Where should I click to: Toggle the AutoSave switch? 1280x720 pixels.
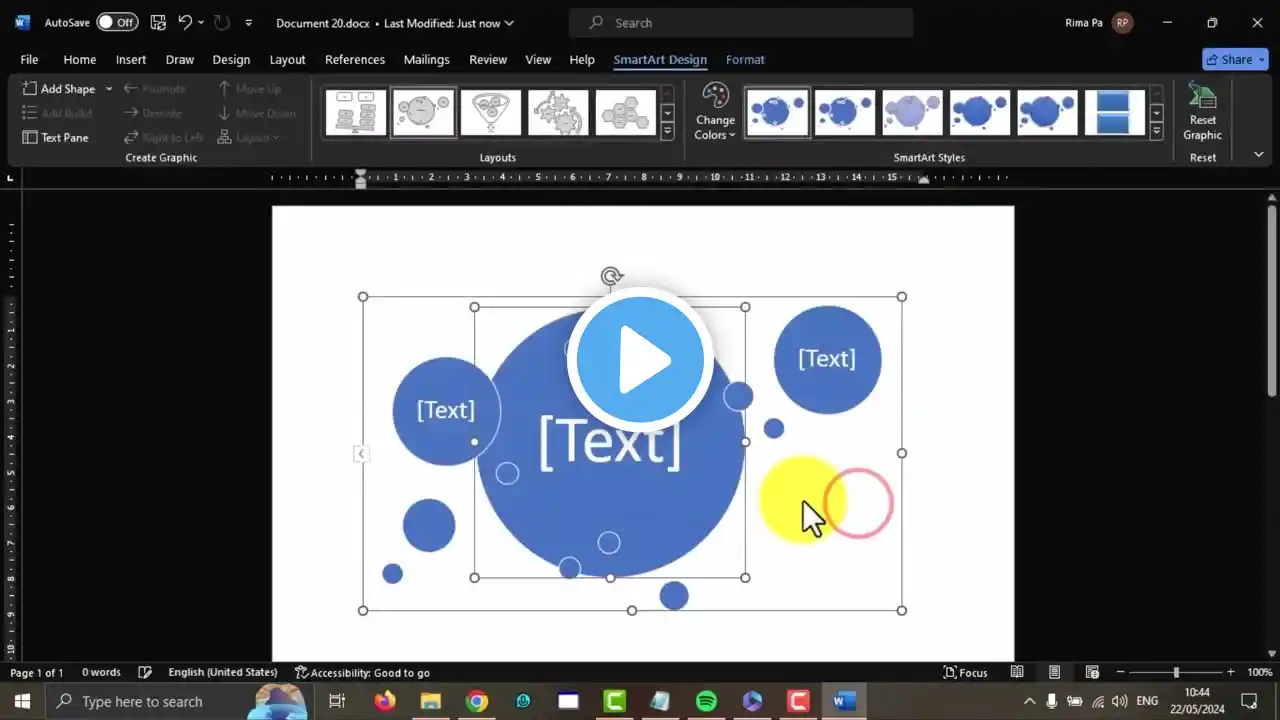(x=117, y=22)
